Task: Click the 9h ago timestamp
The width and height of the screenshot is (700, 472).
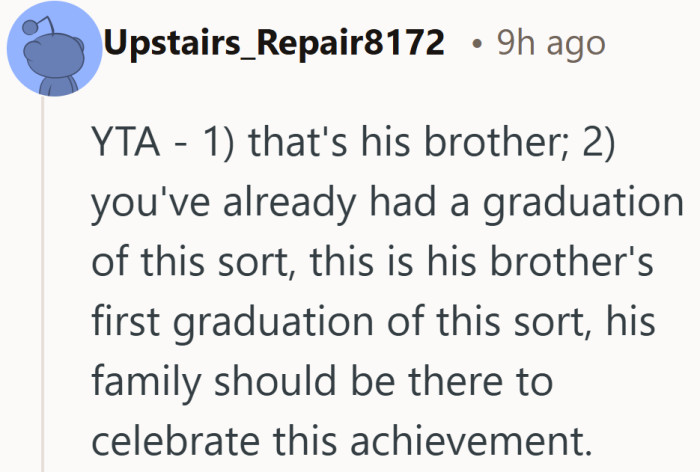Action: point(551,43)
